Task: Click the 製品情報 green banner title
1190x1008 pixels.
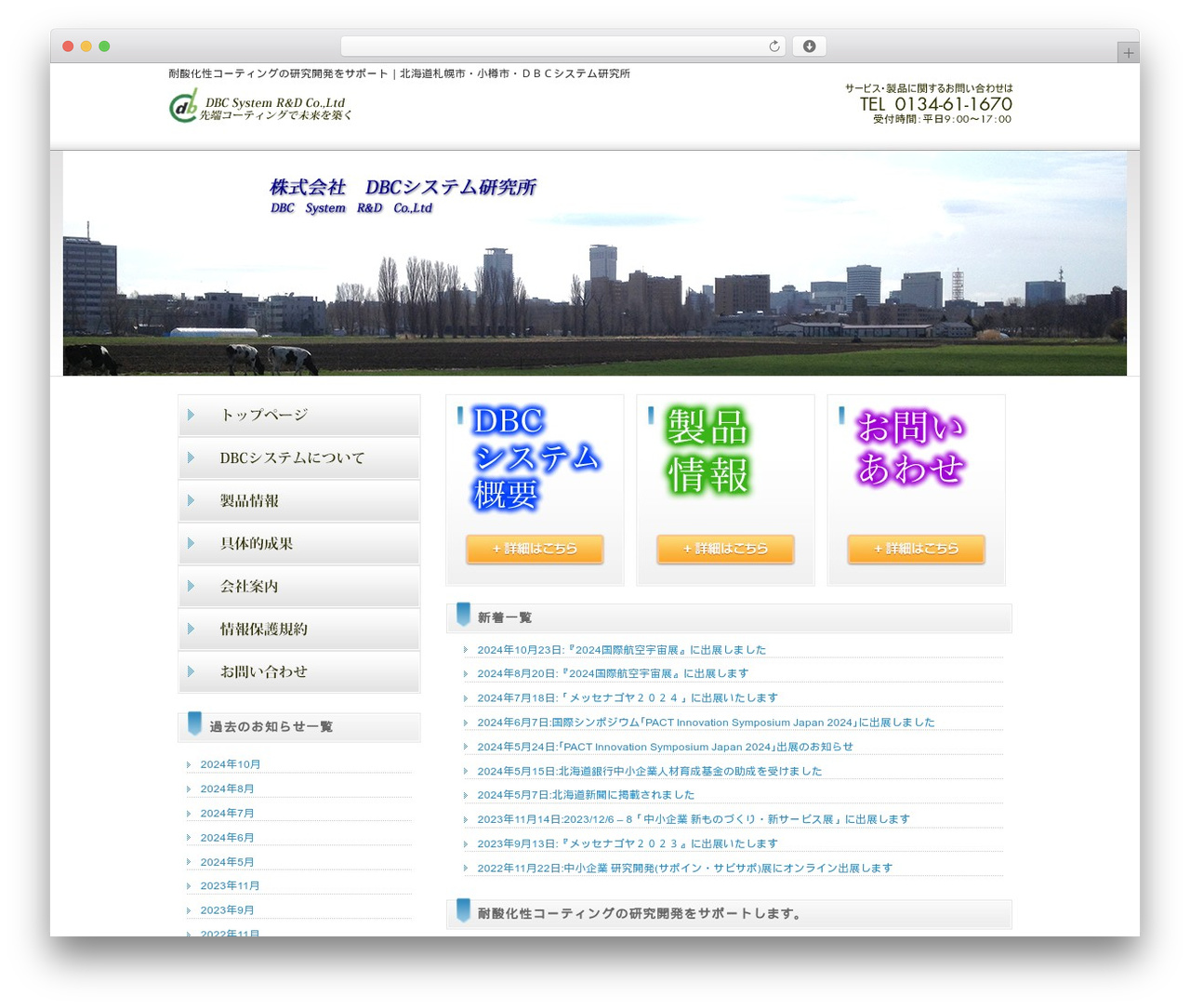Action: click(x=707, y=451)
